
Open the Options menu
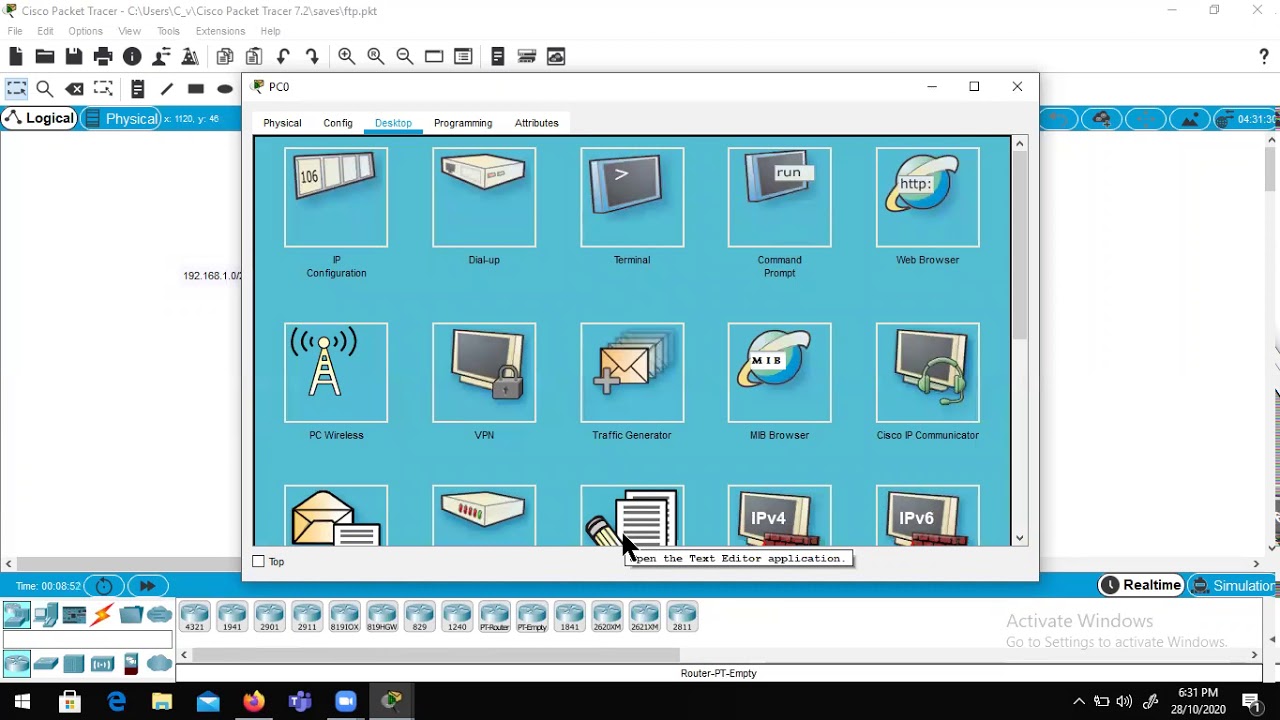click(85, 31)
